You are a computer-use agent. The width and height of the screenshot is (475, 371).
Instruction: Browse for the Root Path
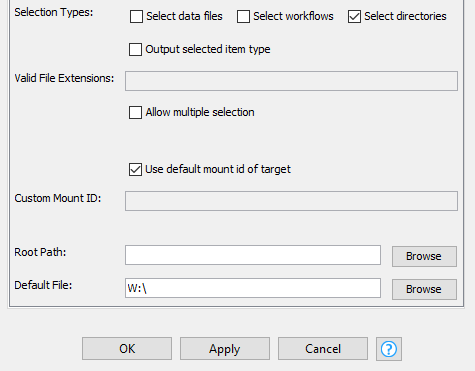424,256
